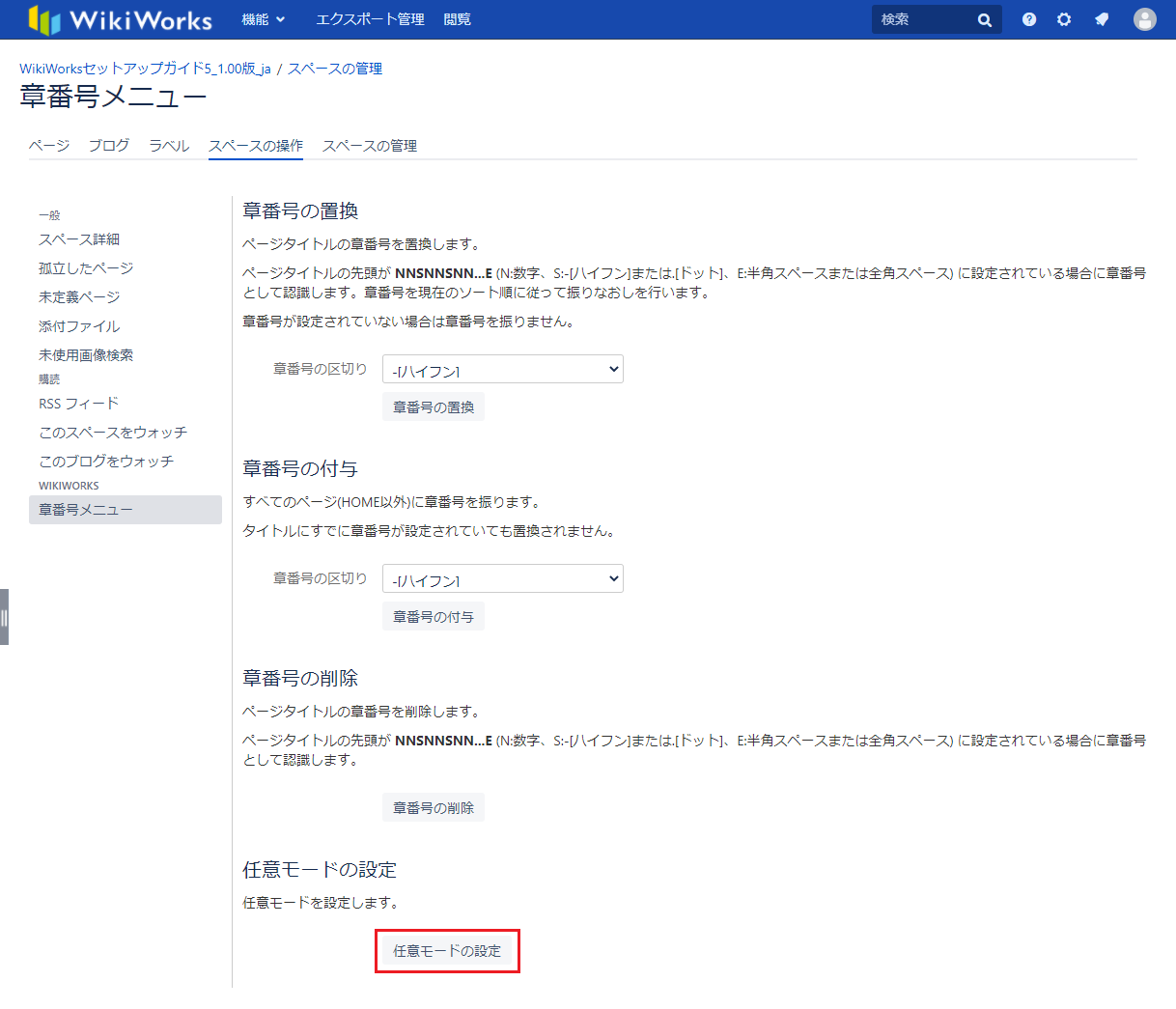This screenshot has height=1009, width=1176.
Task: Open the settings gear icon
Action: click(1064, 19)
